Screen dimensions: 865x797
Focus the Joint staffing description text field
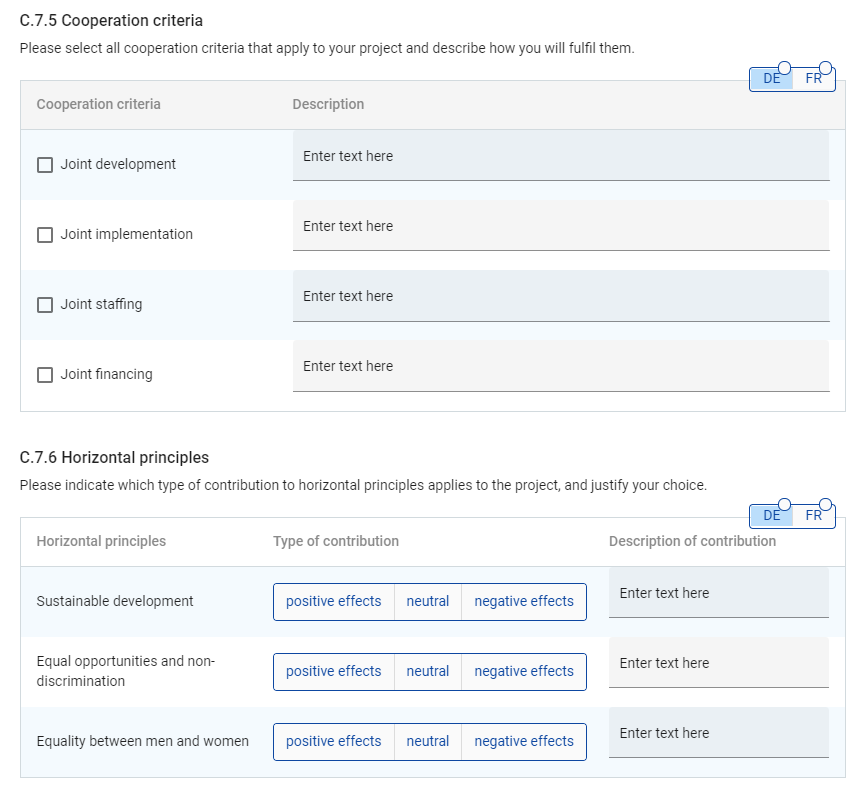click(x=560, y=297)
